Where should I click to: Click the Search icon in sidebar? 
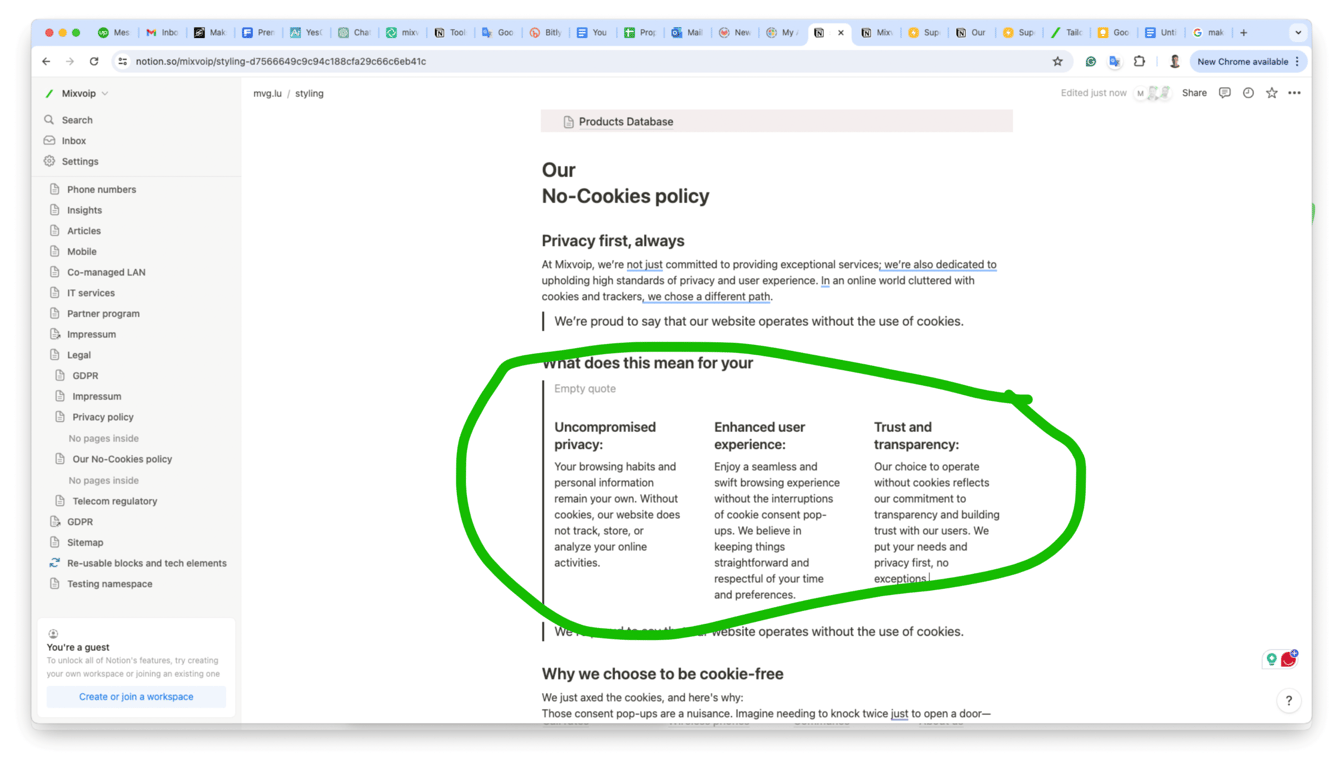click(49, 120)
